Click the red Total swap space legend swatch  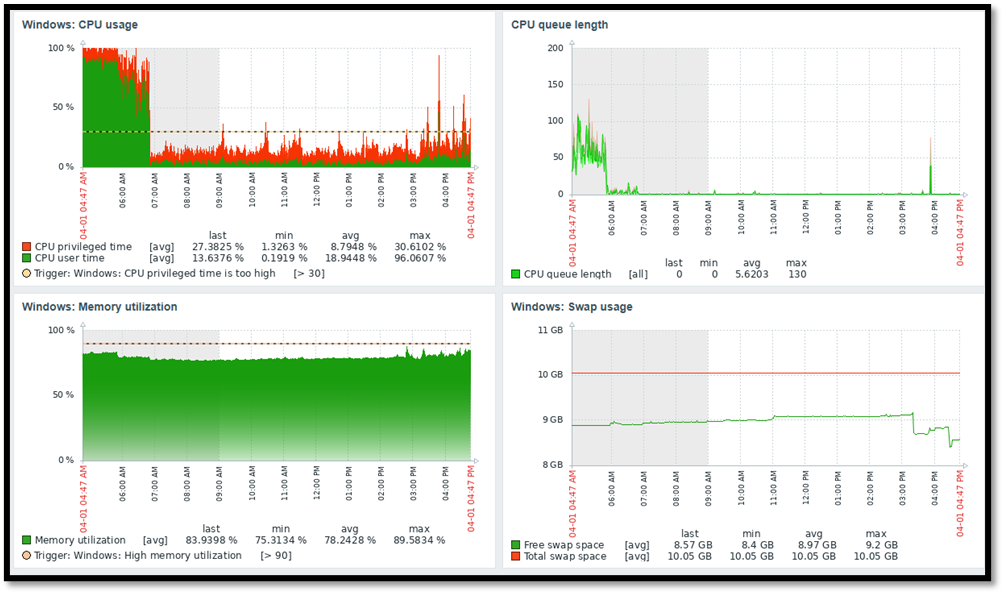tap(516, 557)
